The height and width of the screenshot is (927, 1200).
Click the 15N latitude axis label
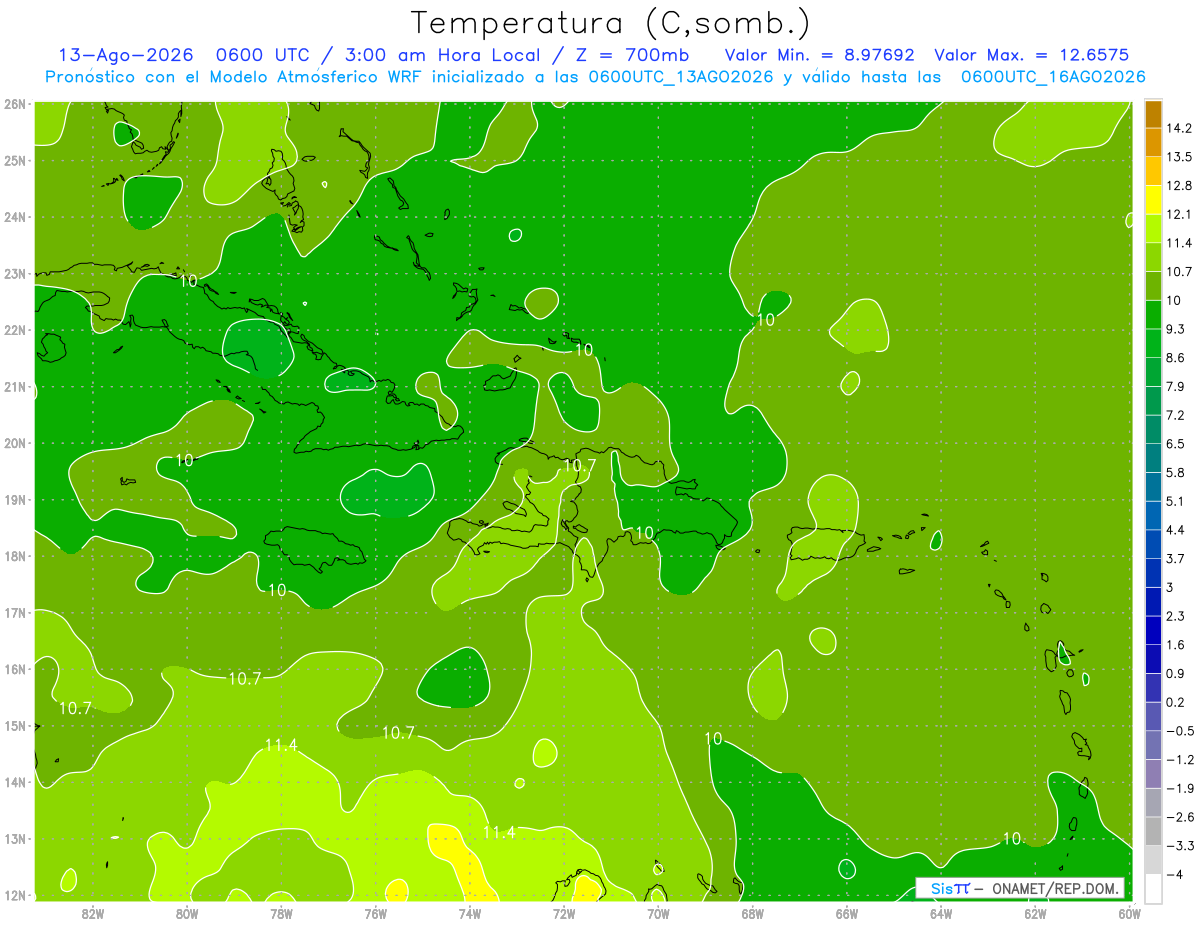pos(15,726)
